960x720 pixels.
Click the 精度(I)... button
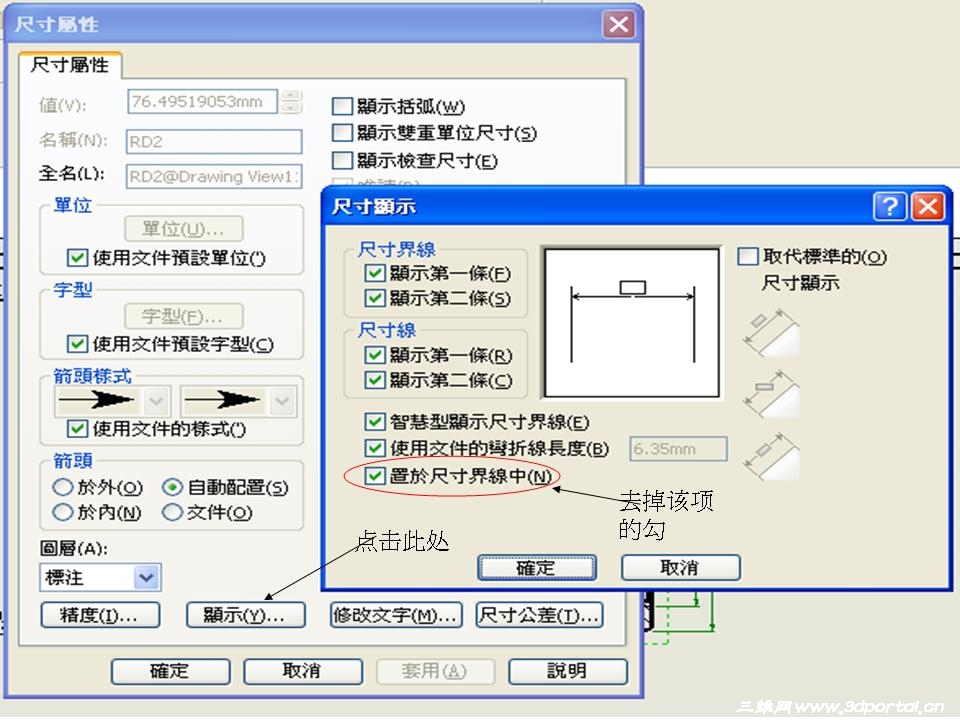[x=100, y=615]
